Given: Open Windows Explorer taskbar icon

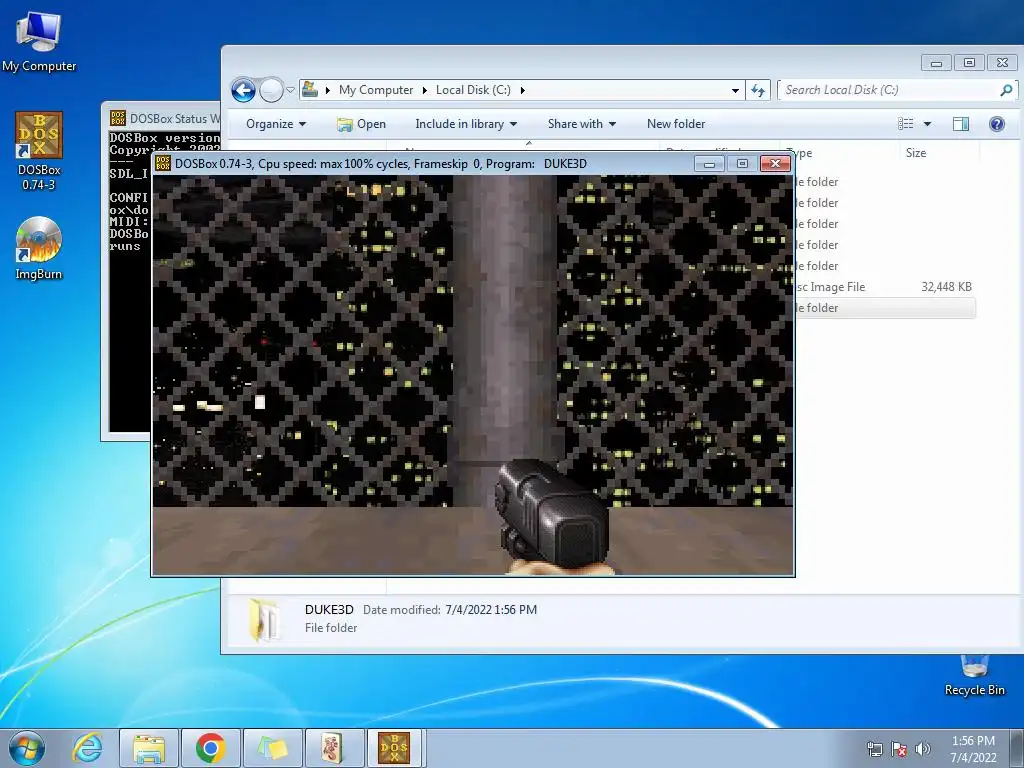Looking at the screenshot, I should (148, 748).
